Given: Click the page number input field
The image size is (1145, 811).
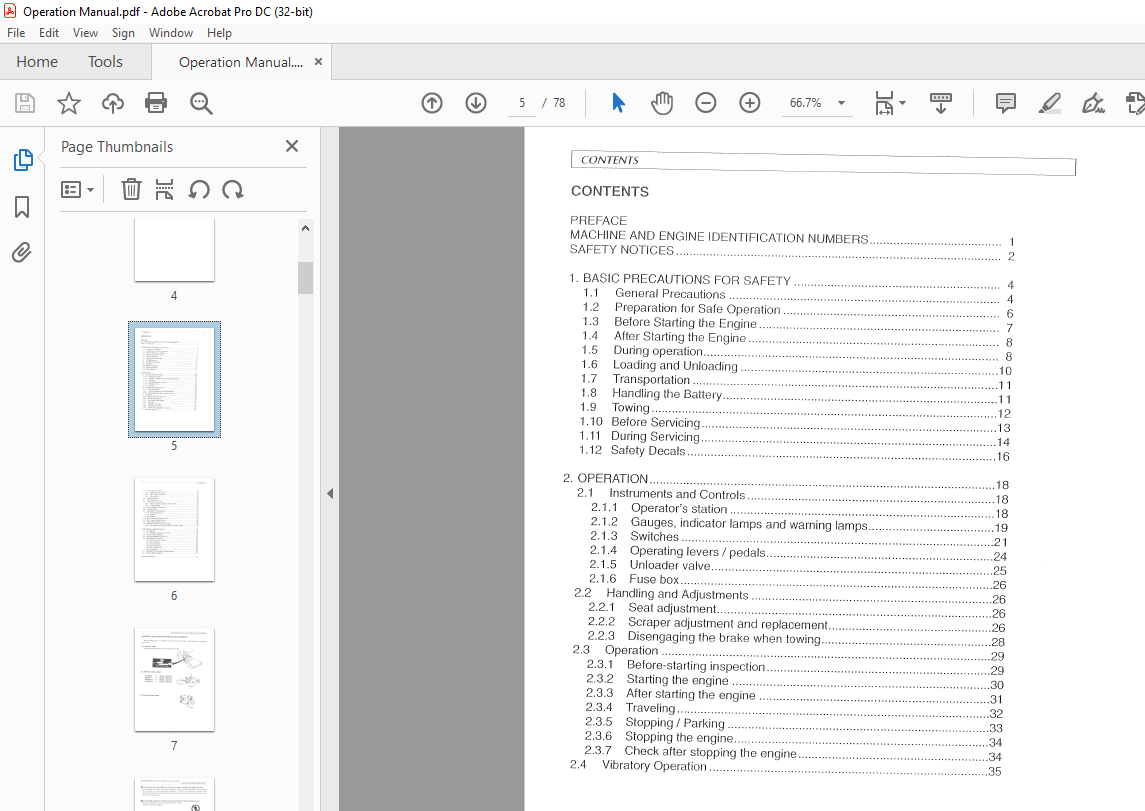Looking at the screenshot, I should (x=522, y=103).
